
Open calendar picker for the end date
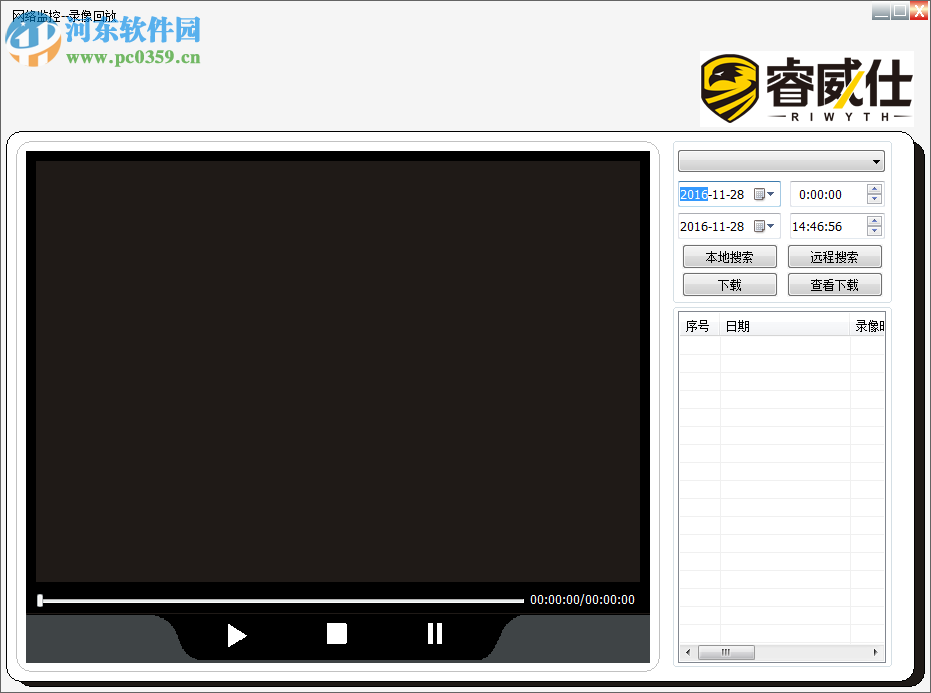(757, 225)
